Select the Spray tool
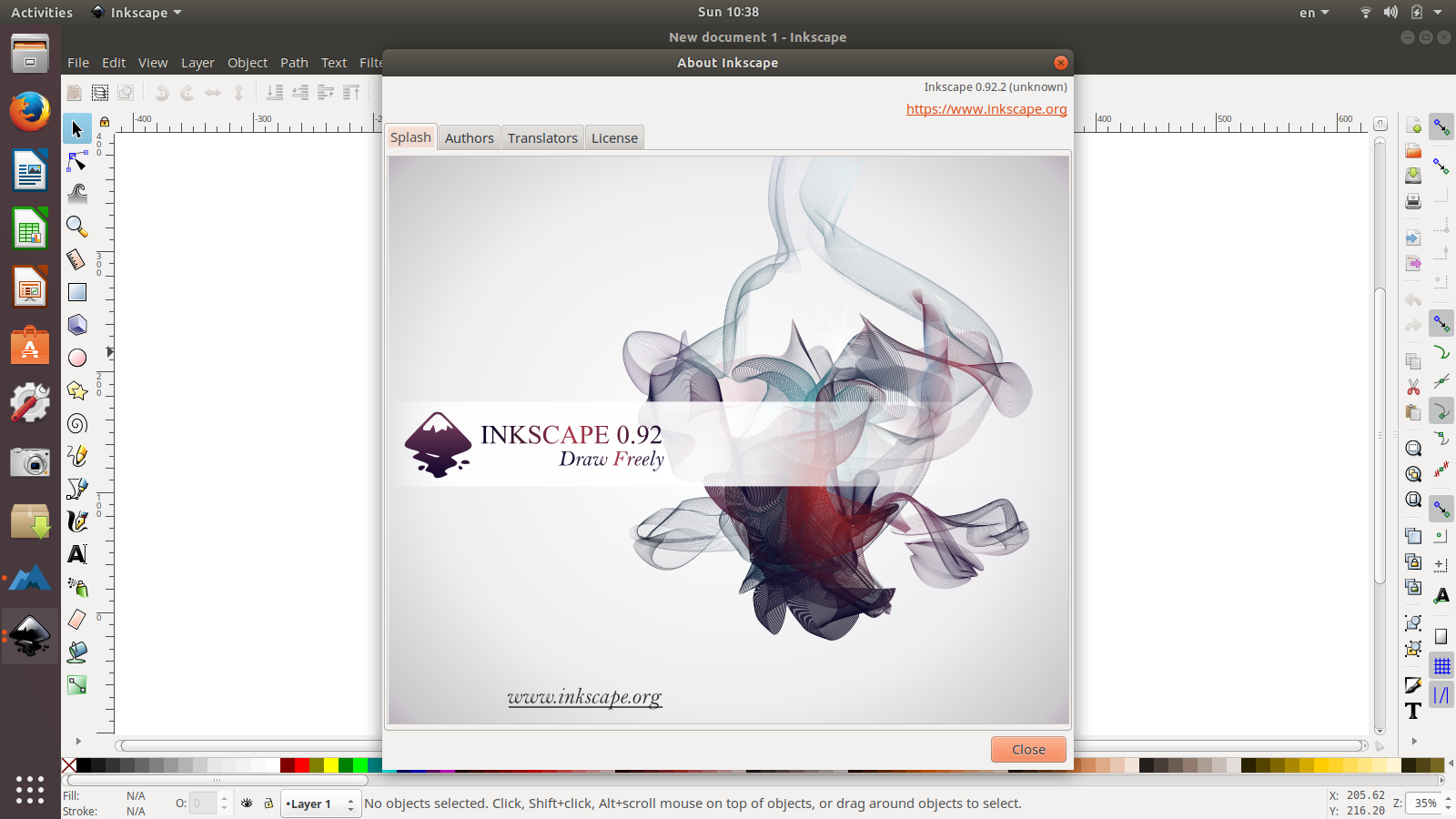 click(77, 587)
